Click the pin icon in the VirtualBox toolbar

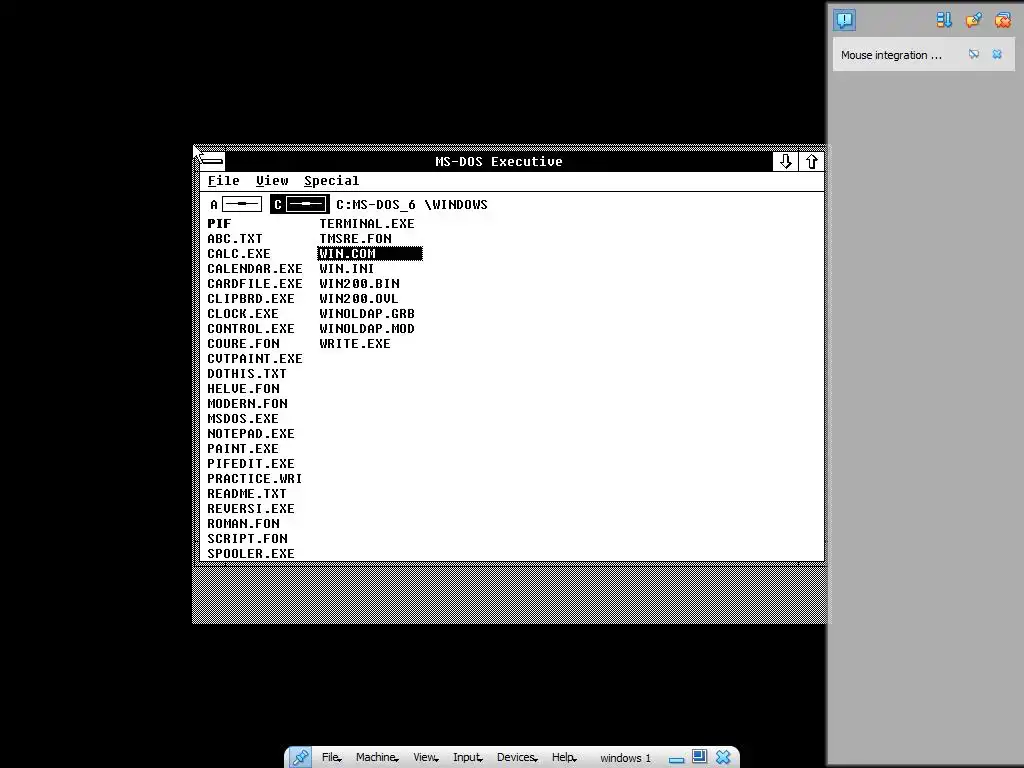click(300, 758)
